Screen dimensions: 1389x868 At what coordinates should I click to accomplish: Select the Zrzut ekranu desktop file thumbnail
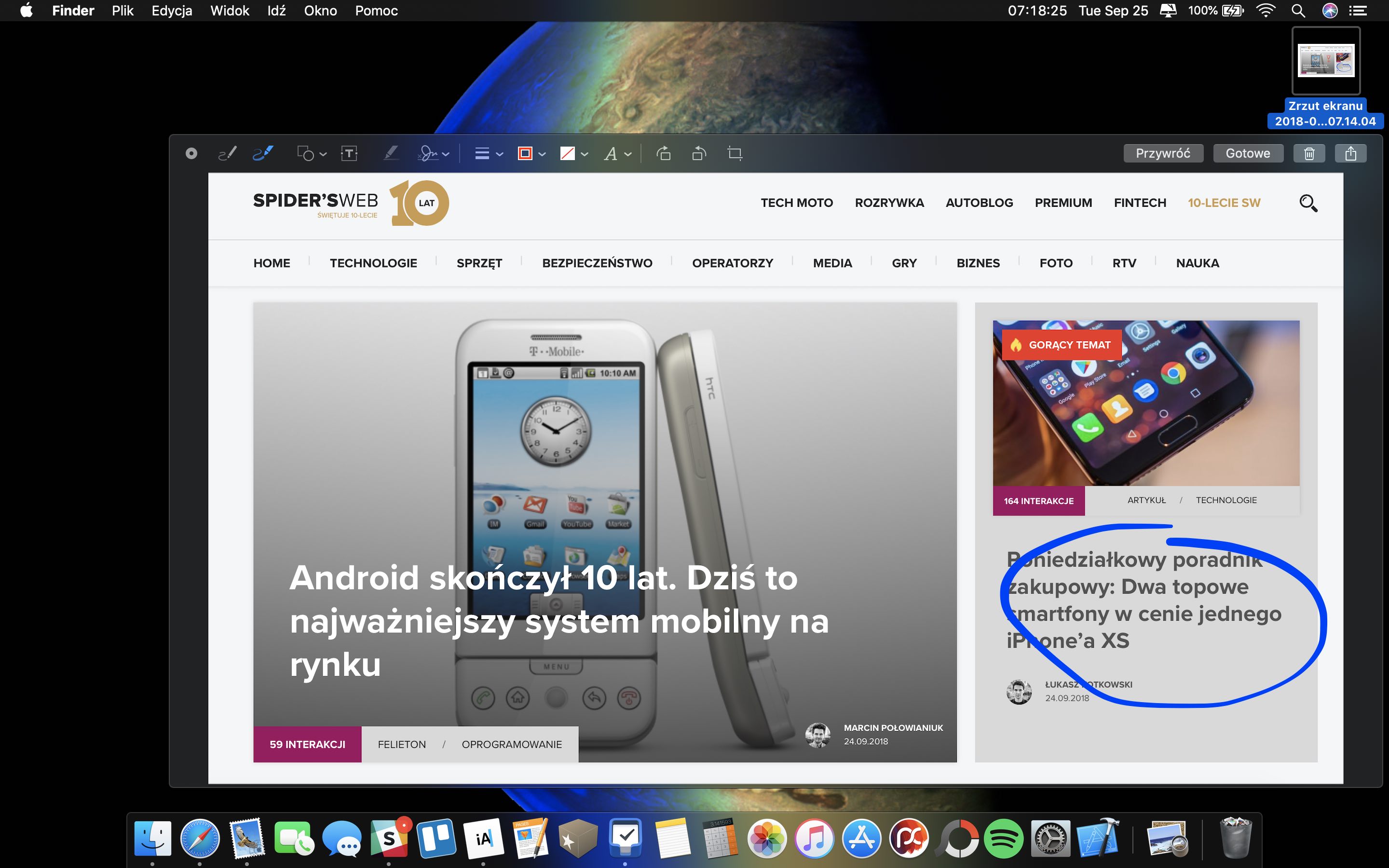tap(1326, 60)
